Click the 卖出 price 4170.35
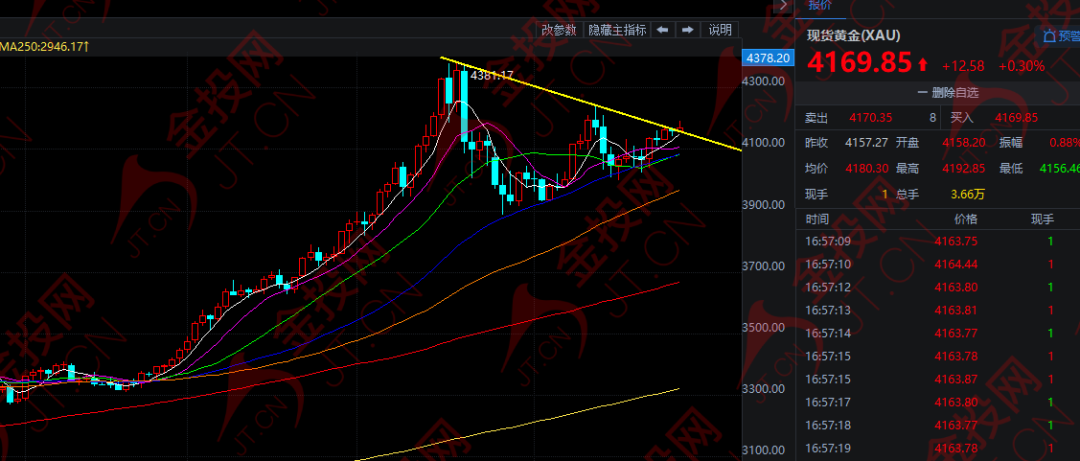This screenshot has height=461, width=1080. coord(870,118)
